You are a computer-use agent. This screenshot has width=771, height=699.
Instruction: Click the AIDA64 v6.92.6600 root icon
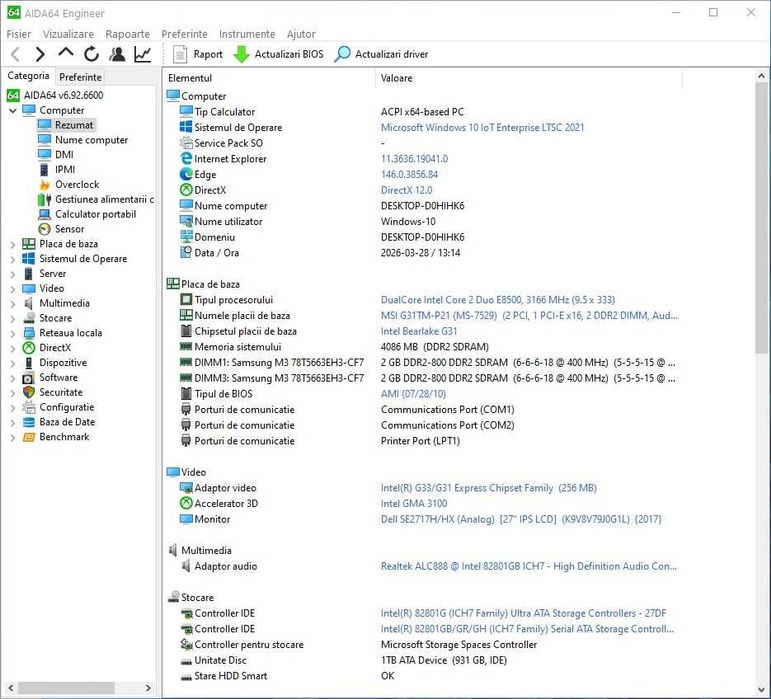[x=13, y=95]
